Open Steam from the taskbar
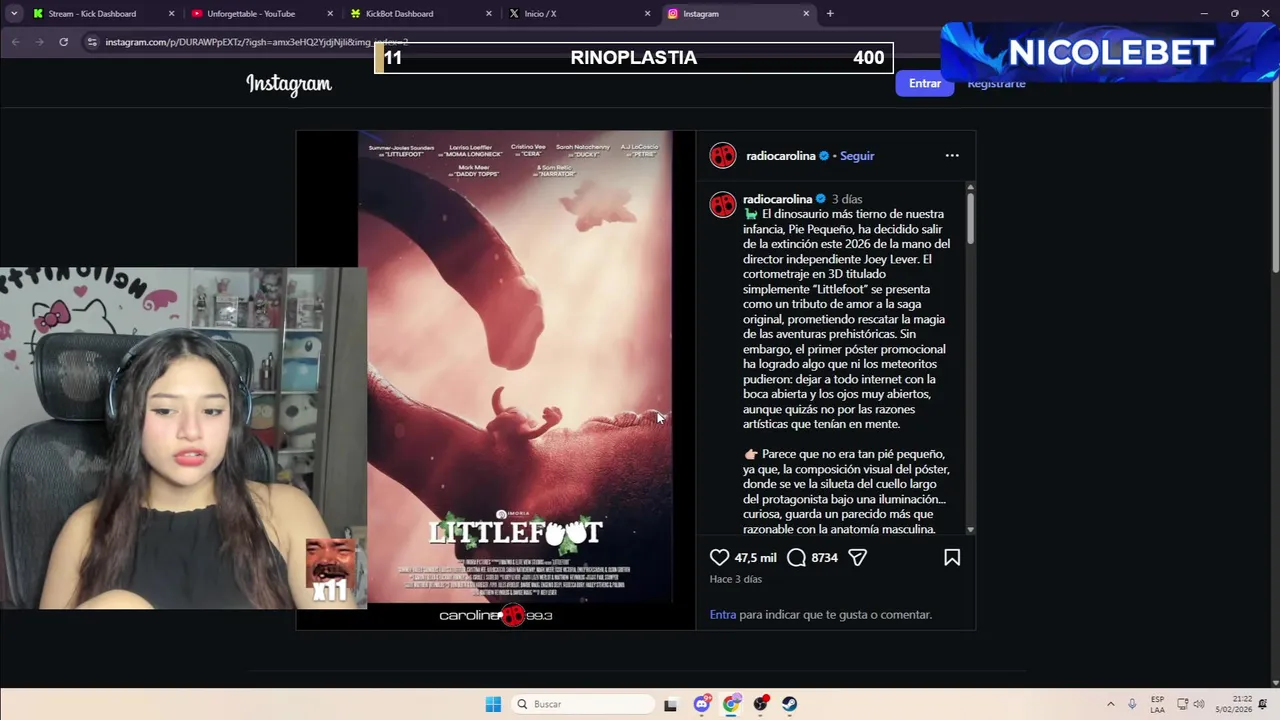Image resolution: width=1280 pixels, height=720 pixels. (x=790, y=704)
